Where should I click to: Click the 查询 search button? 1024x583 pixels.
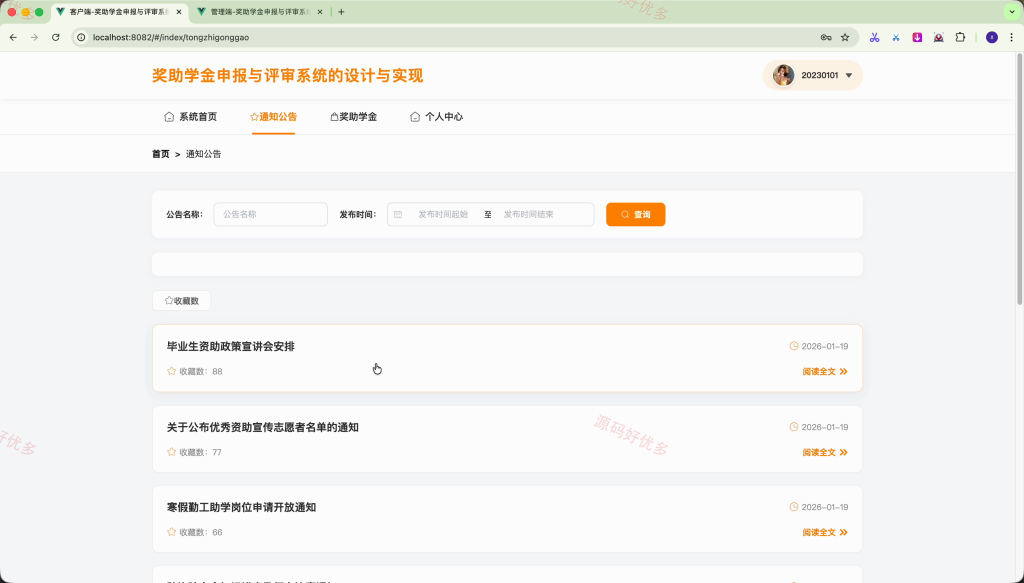pos(635,214)
